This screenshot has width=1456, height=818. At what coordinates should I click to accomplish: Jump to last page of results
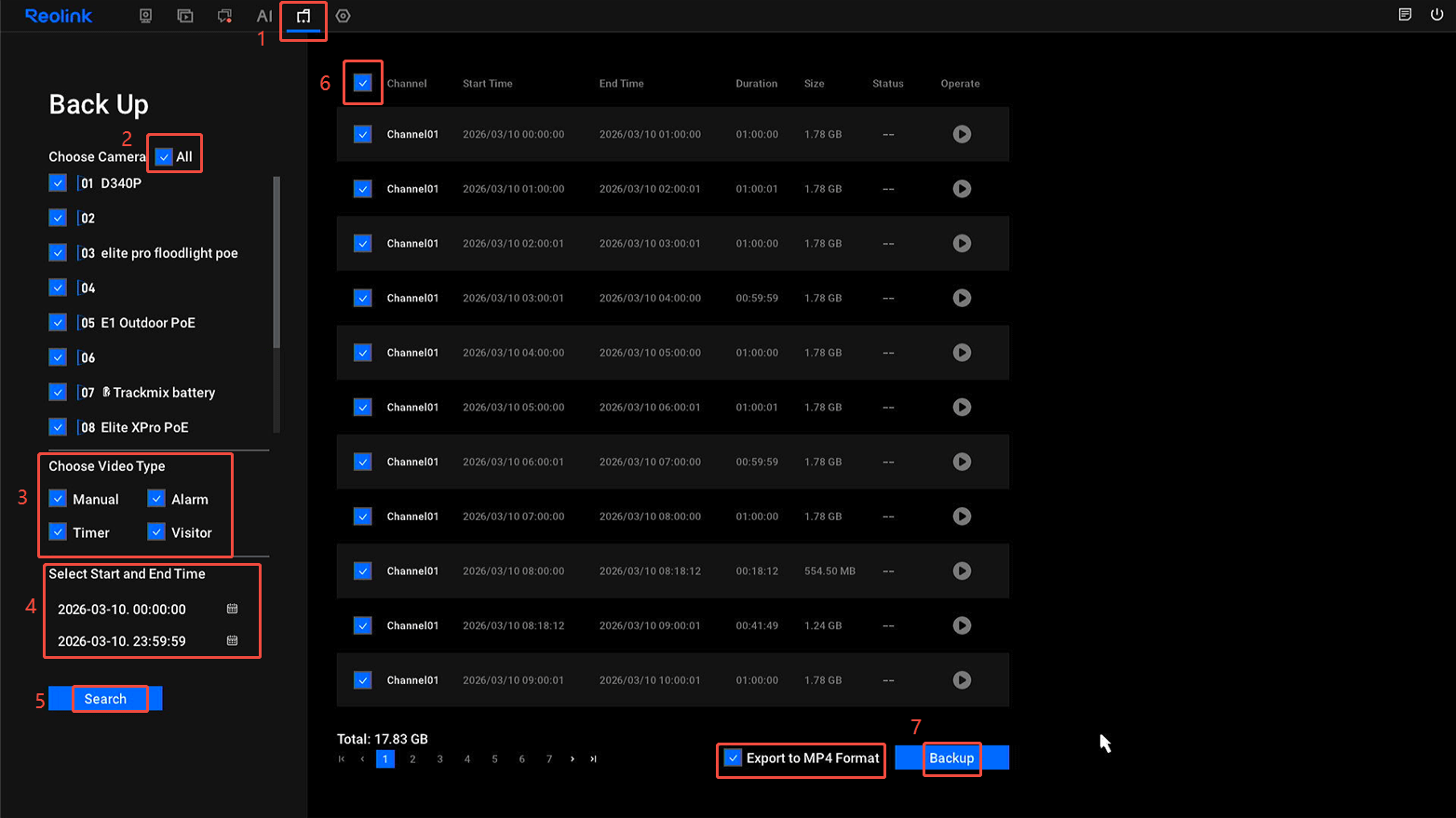click(x=593, y=759)
